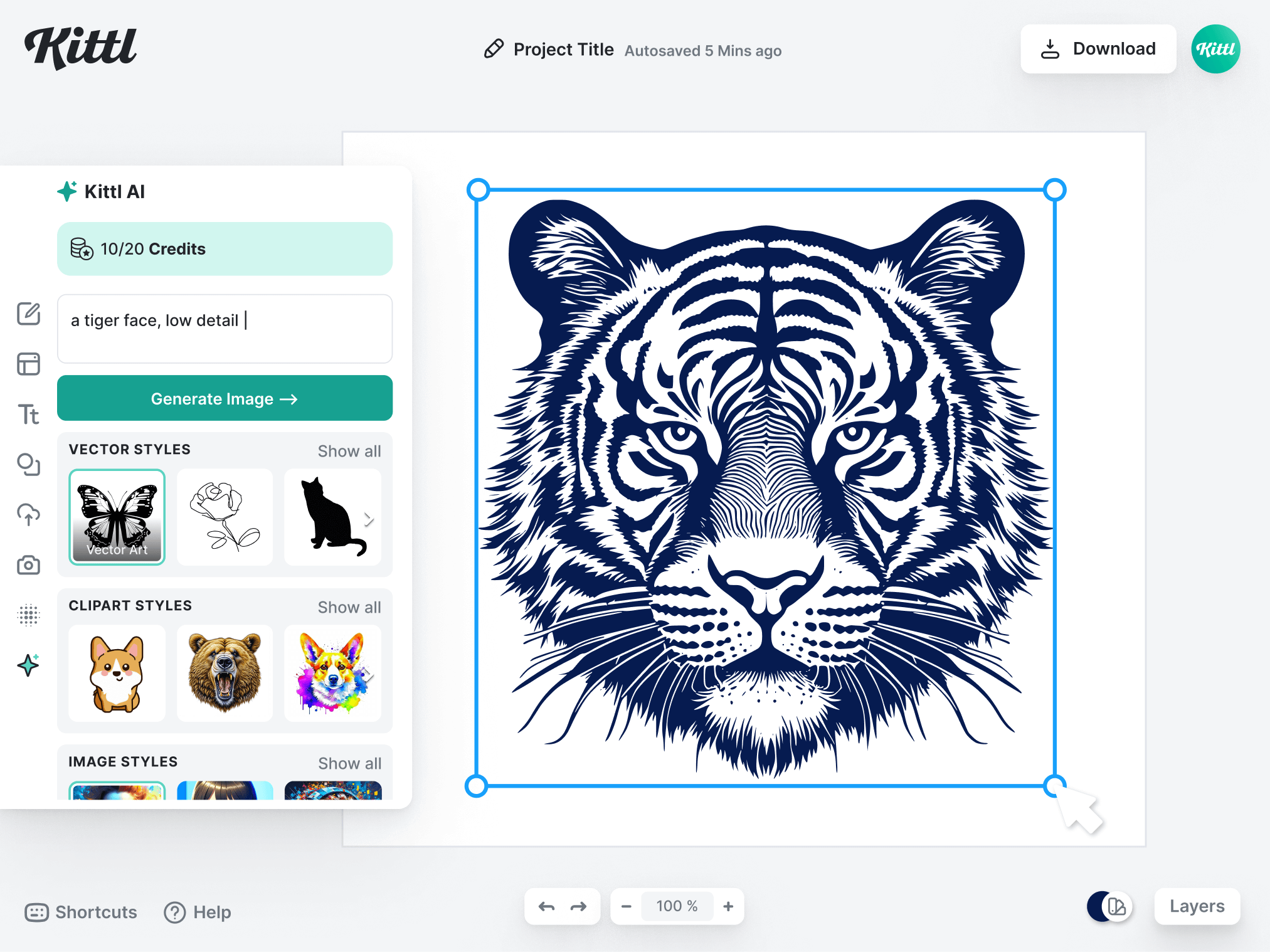This screenshot has width=1270, height=952.
Task: Click the 100 % zoom value
Action: pyautogui.click(x=677, y=906)
